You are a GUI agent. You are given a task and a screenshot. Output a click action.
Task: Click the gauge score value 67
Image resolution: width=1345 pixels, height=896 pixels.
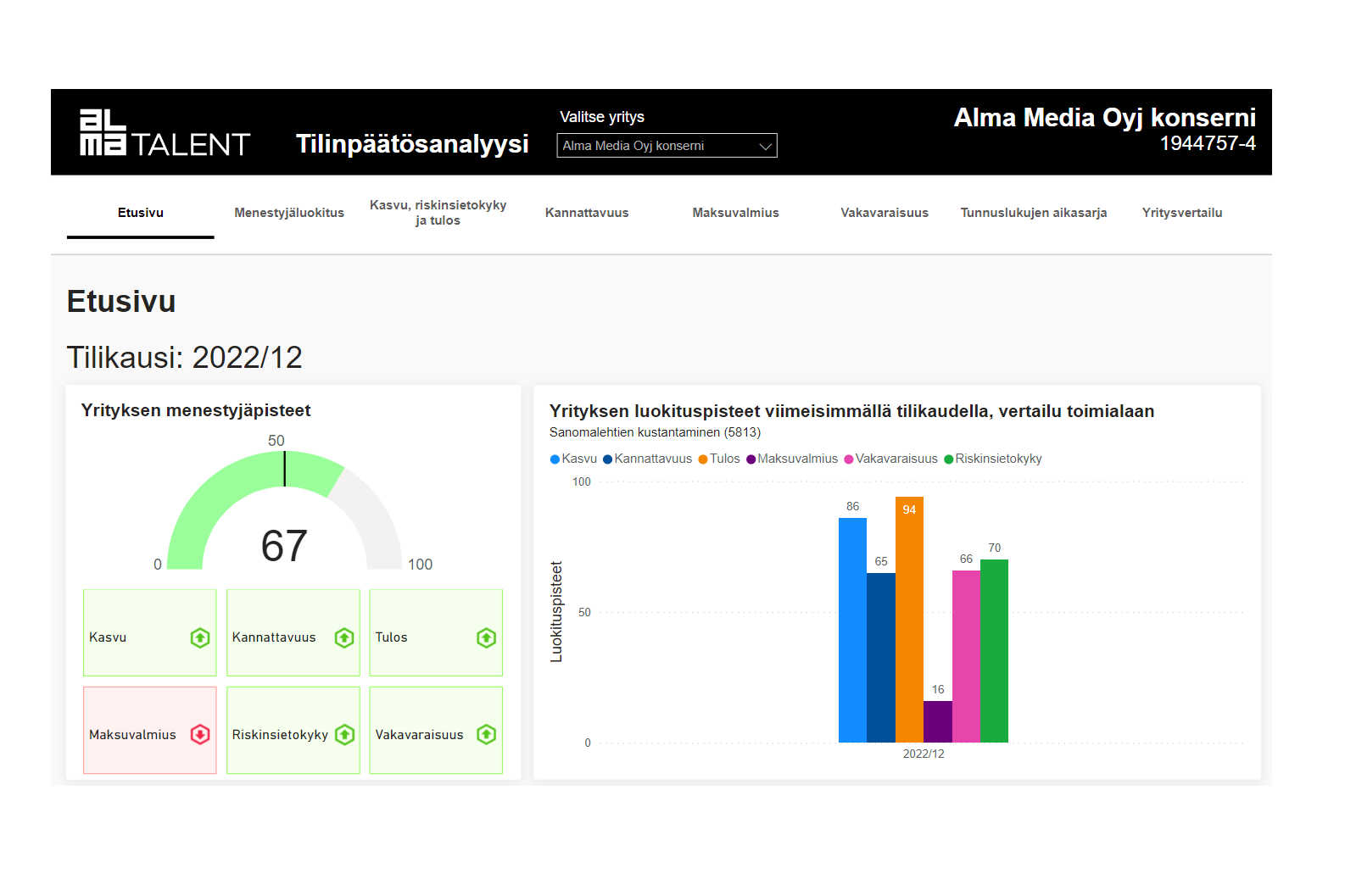point(284,546)
